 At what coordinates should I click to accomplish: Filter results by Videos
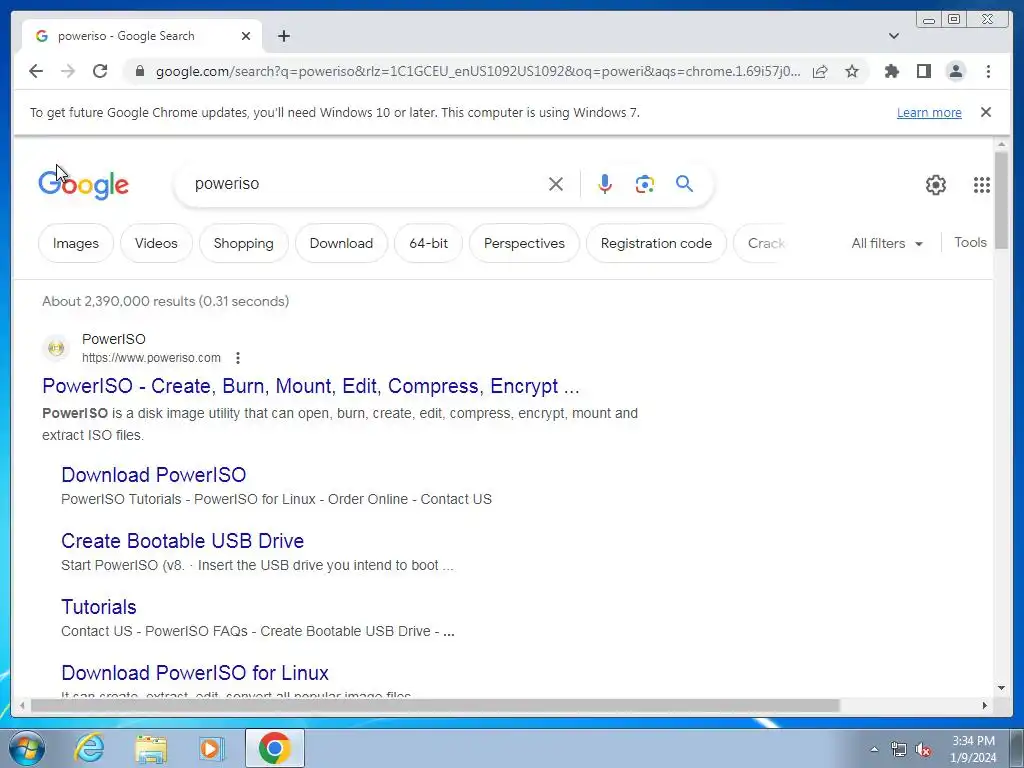click(x=156, y=243)
